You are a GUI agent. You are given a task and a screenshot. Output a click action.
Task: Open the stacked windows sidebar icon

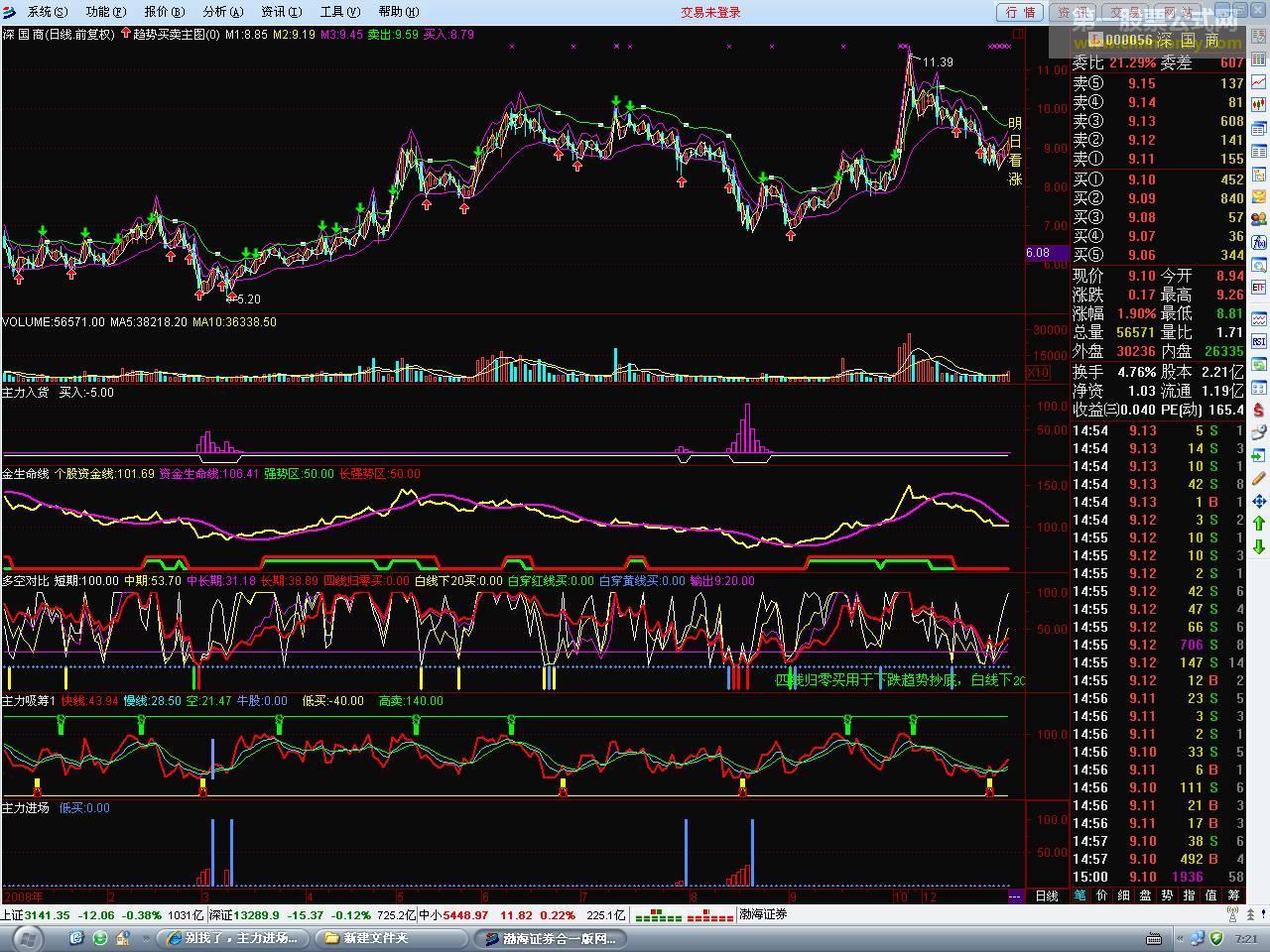click(x=1259, y=128)
